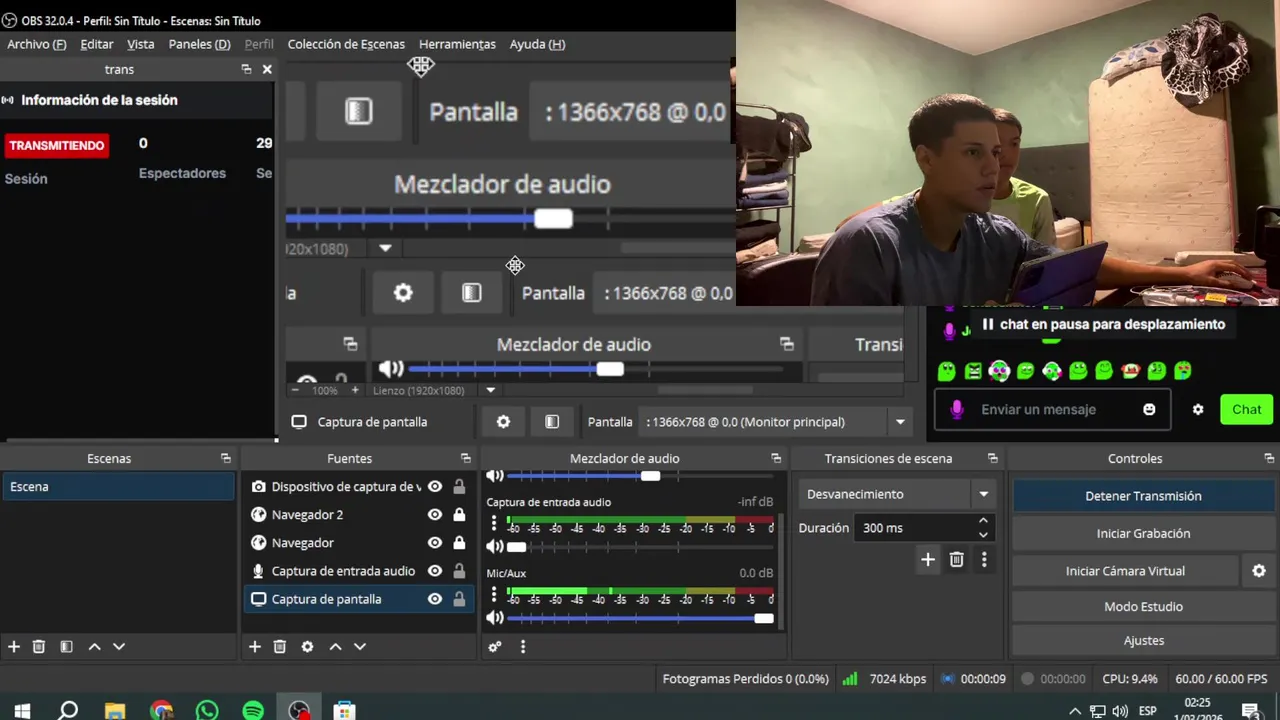Image resolution: width=1280 pixels, height=720 pixels.
Task: Add a new scene in Escenas panel
Action: 14,647
